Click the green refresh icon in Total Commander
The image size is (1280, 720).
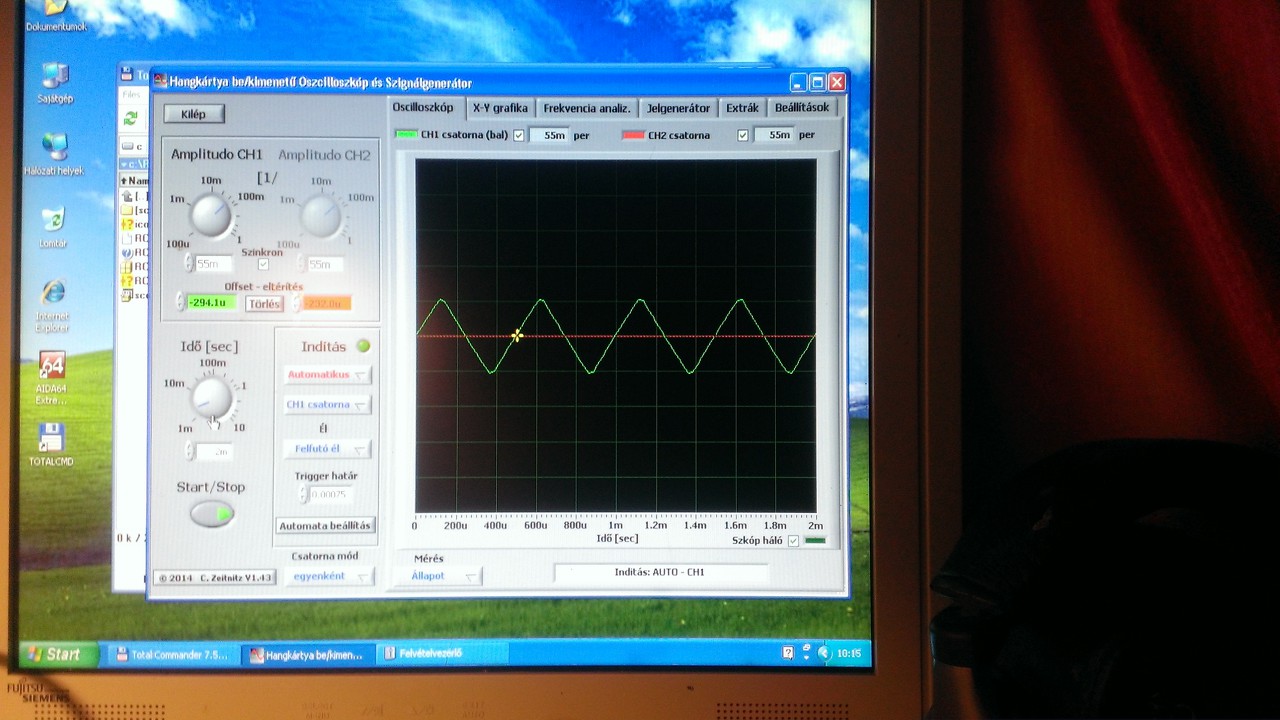(130, 118)
